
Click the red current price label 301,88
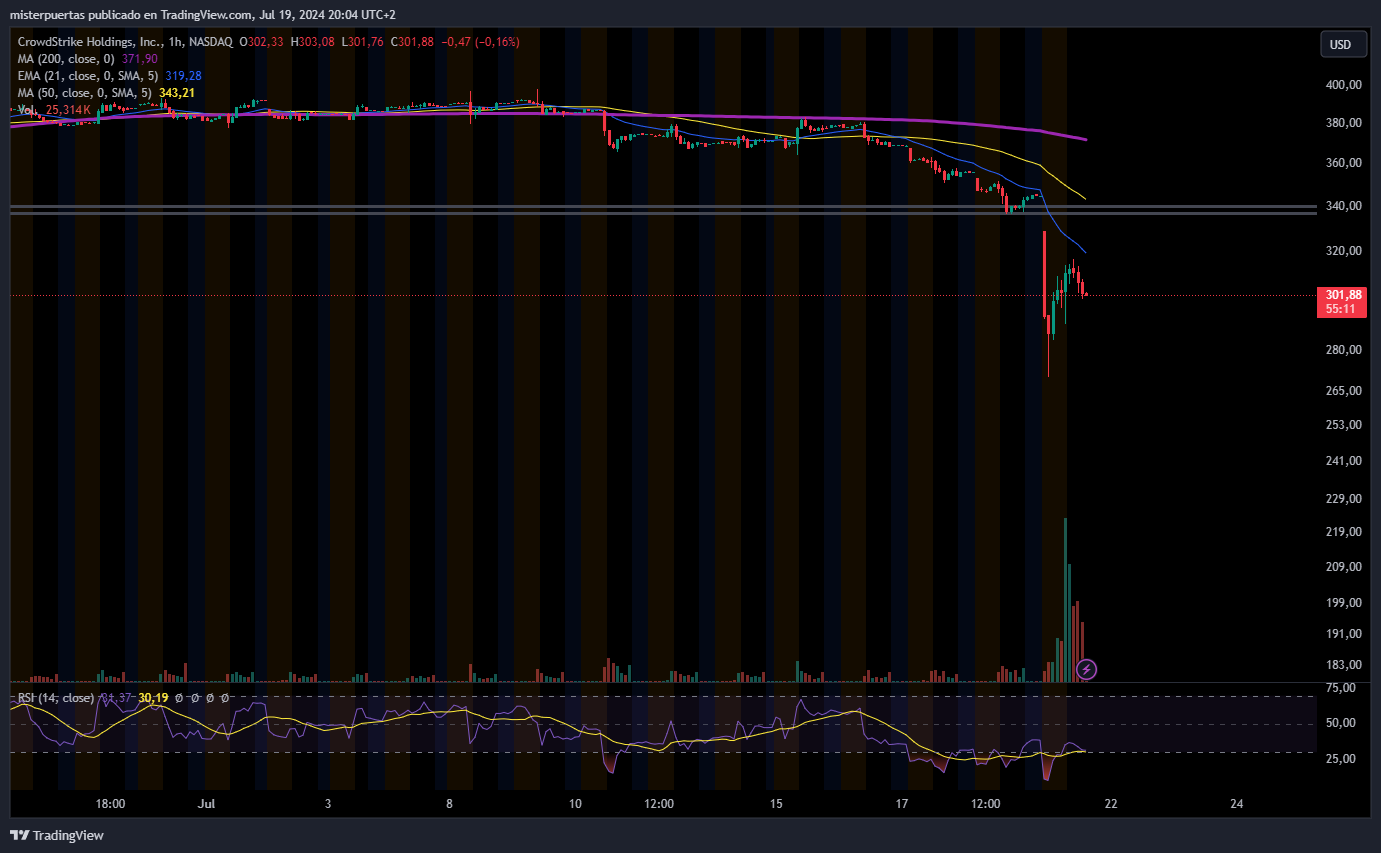[1344, 295]
